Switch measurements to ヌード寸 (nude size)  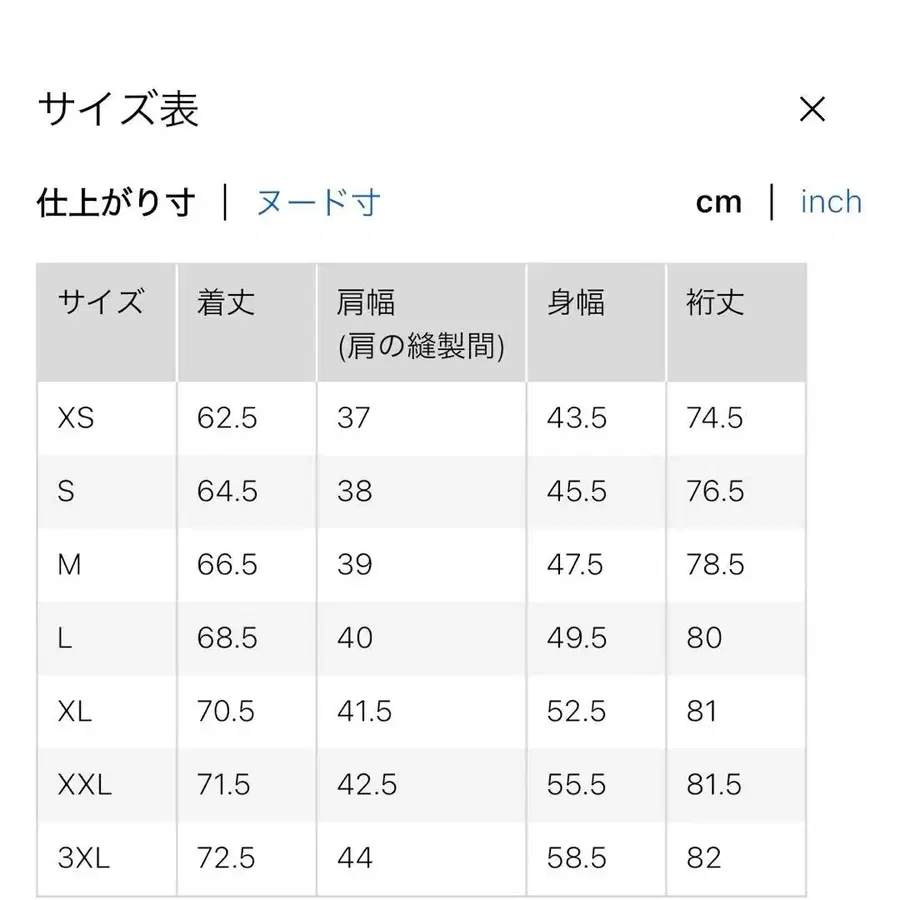point(318,202)
